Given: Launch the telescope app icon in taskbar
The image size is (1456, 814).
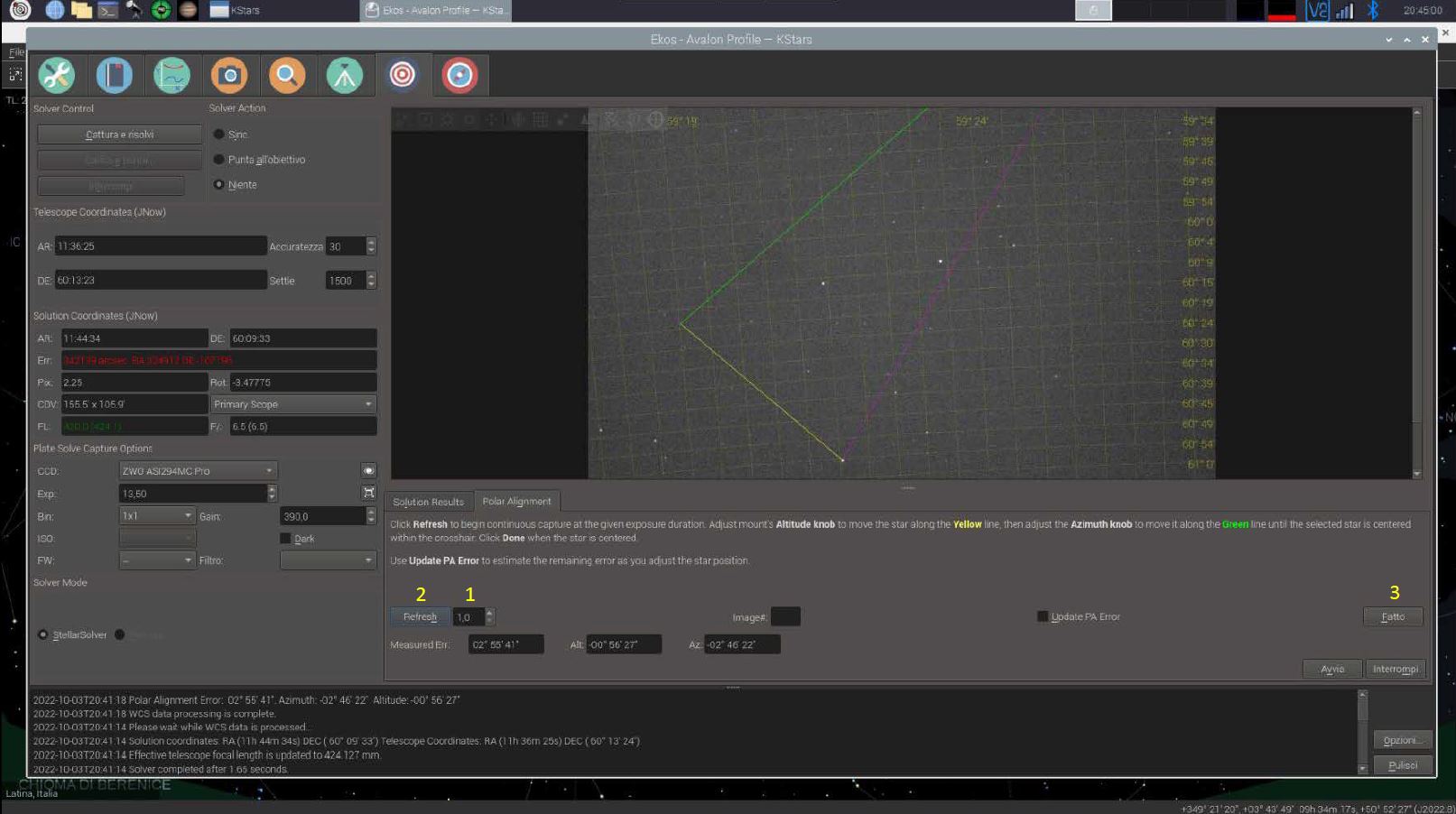Looking at the screenshot, I should pos(134,10).
